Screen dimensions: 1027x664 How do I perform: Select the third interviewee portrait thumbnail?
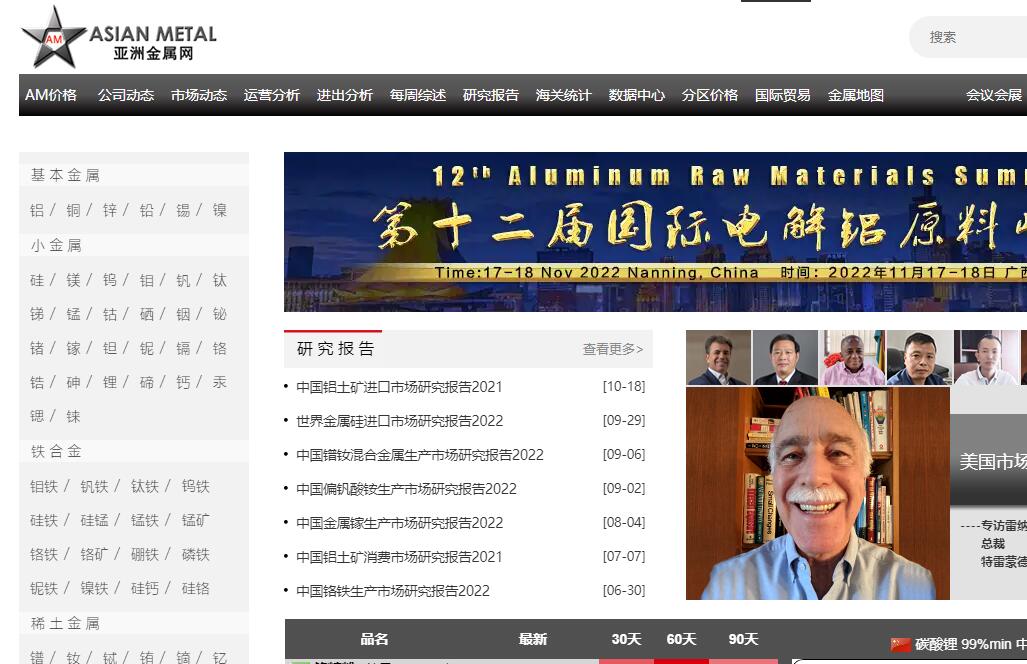(852, 358)
